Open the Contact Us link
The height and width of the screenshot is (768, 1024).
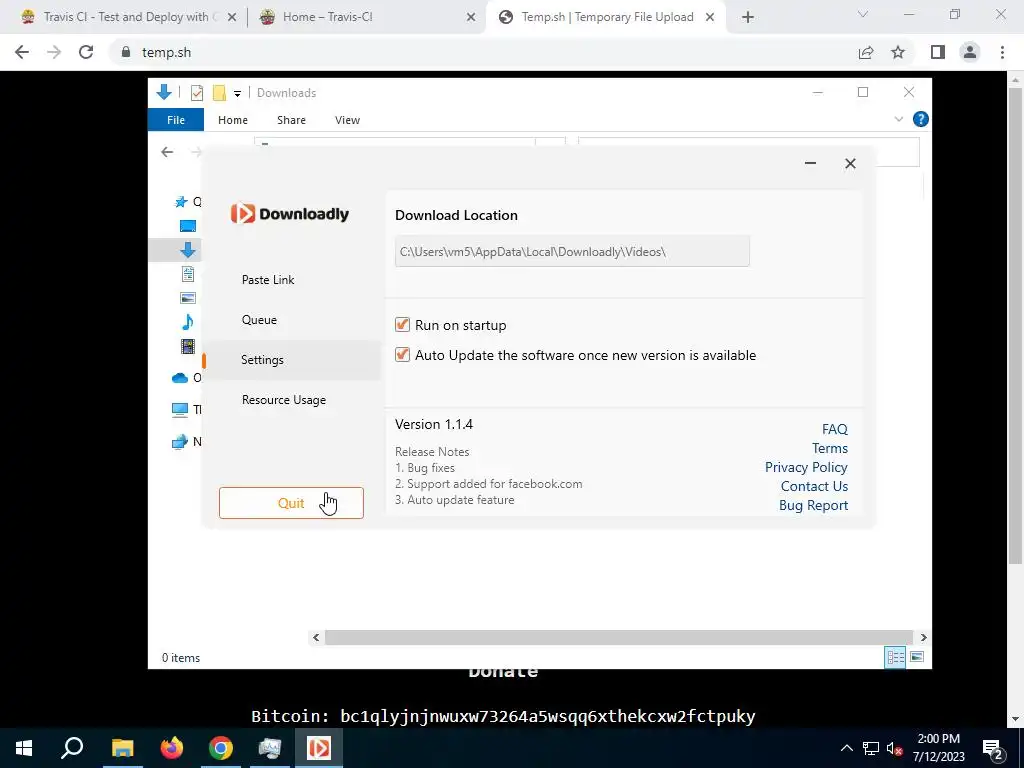tap(814, 486)
